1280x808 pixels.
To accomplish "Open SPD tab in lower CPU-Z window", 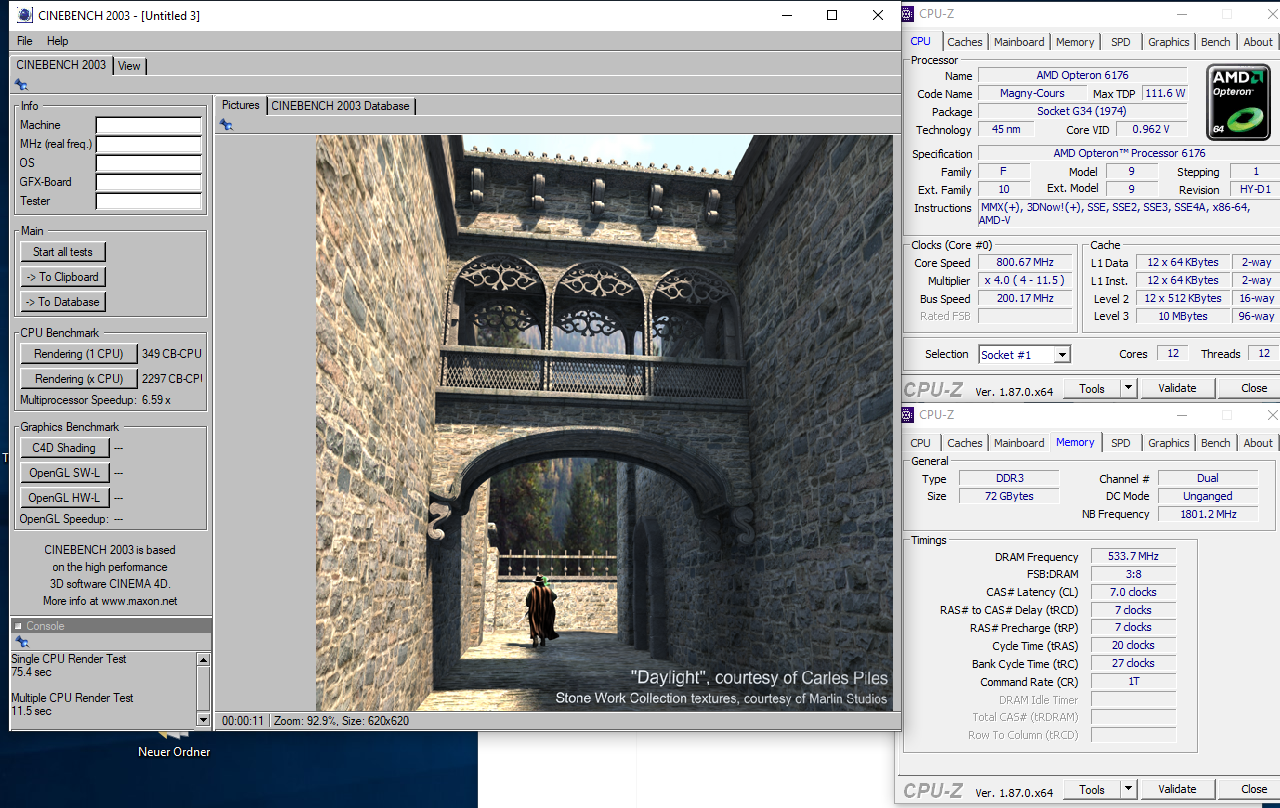I will (x=1121, y=443).
